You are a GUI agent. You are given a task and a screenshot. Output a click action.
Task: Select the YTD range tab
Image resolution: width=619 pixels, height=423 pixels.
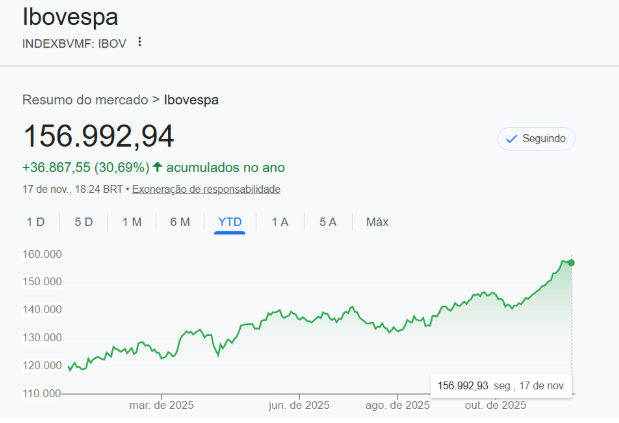pyautogui.click(x=229, y=222)
